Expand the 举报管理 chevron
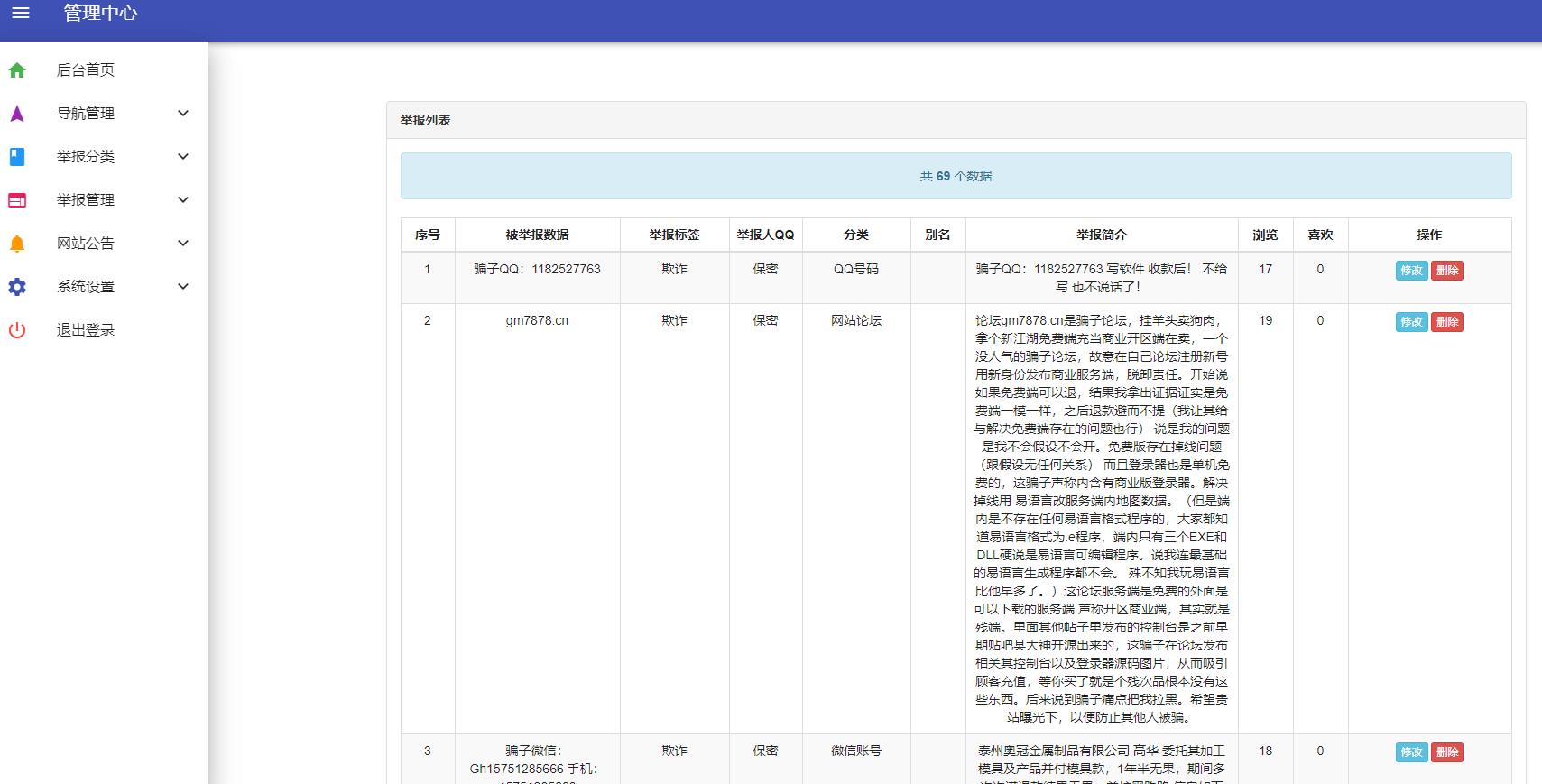This screenshot has width=1542, height=784. pos(183,200)
